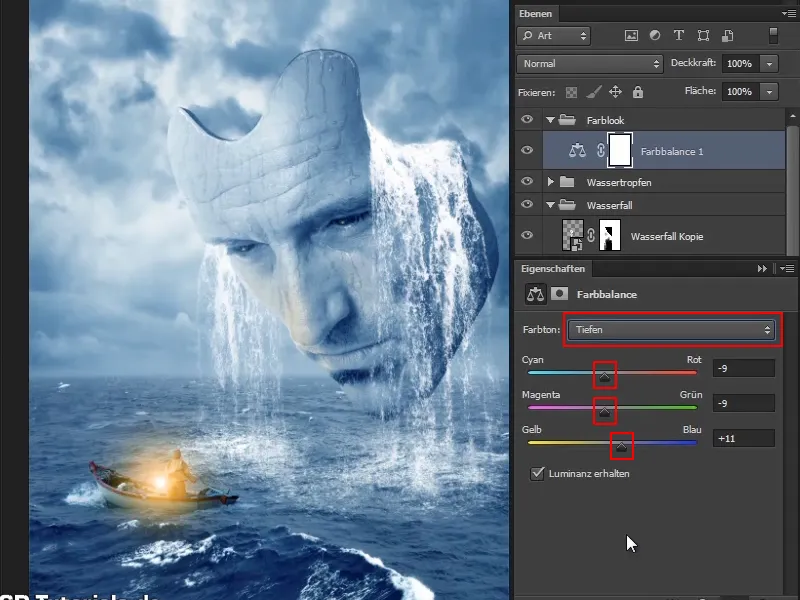Hide the Wasserfall Kopie layer
The image size is (800, 600).
pos(527,235)
